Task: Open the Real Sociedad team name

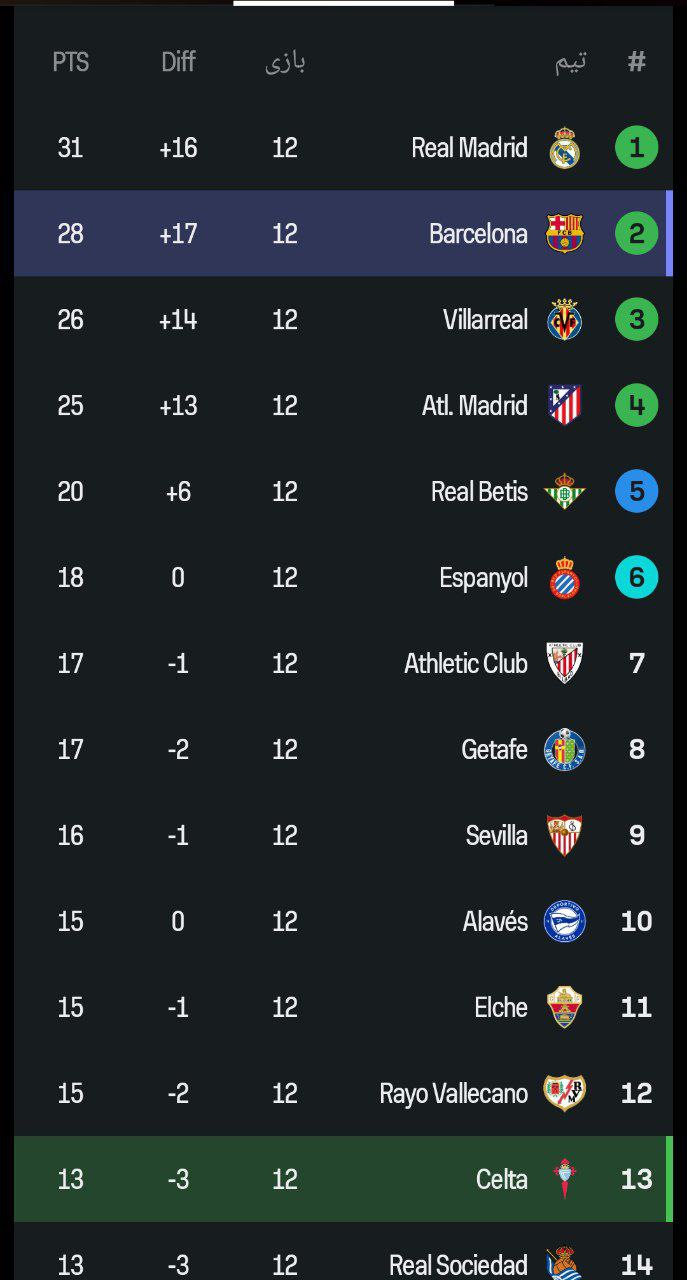Action: (x=458, y=1264)
